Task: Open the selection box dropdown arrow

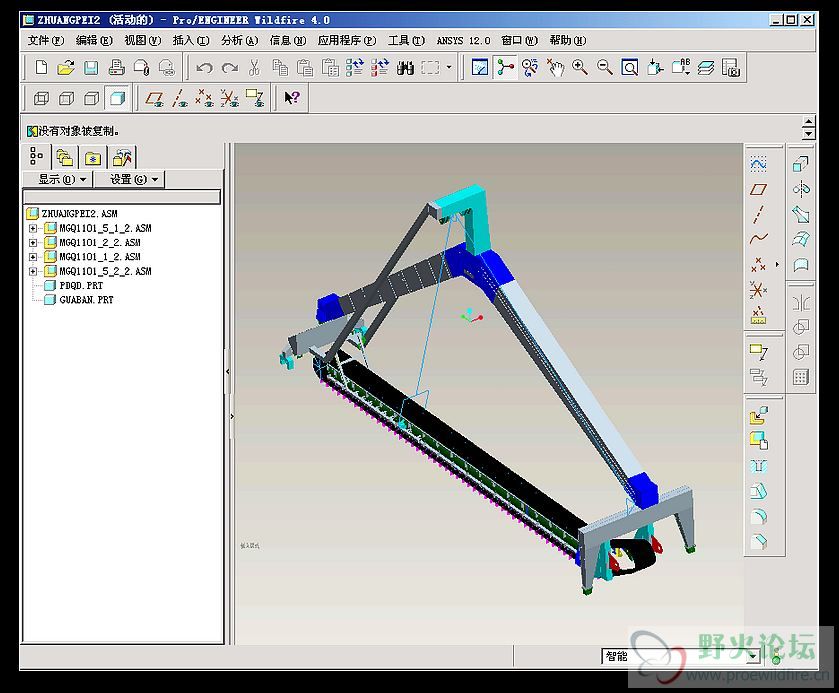Action: (x=448, y=67)
